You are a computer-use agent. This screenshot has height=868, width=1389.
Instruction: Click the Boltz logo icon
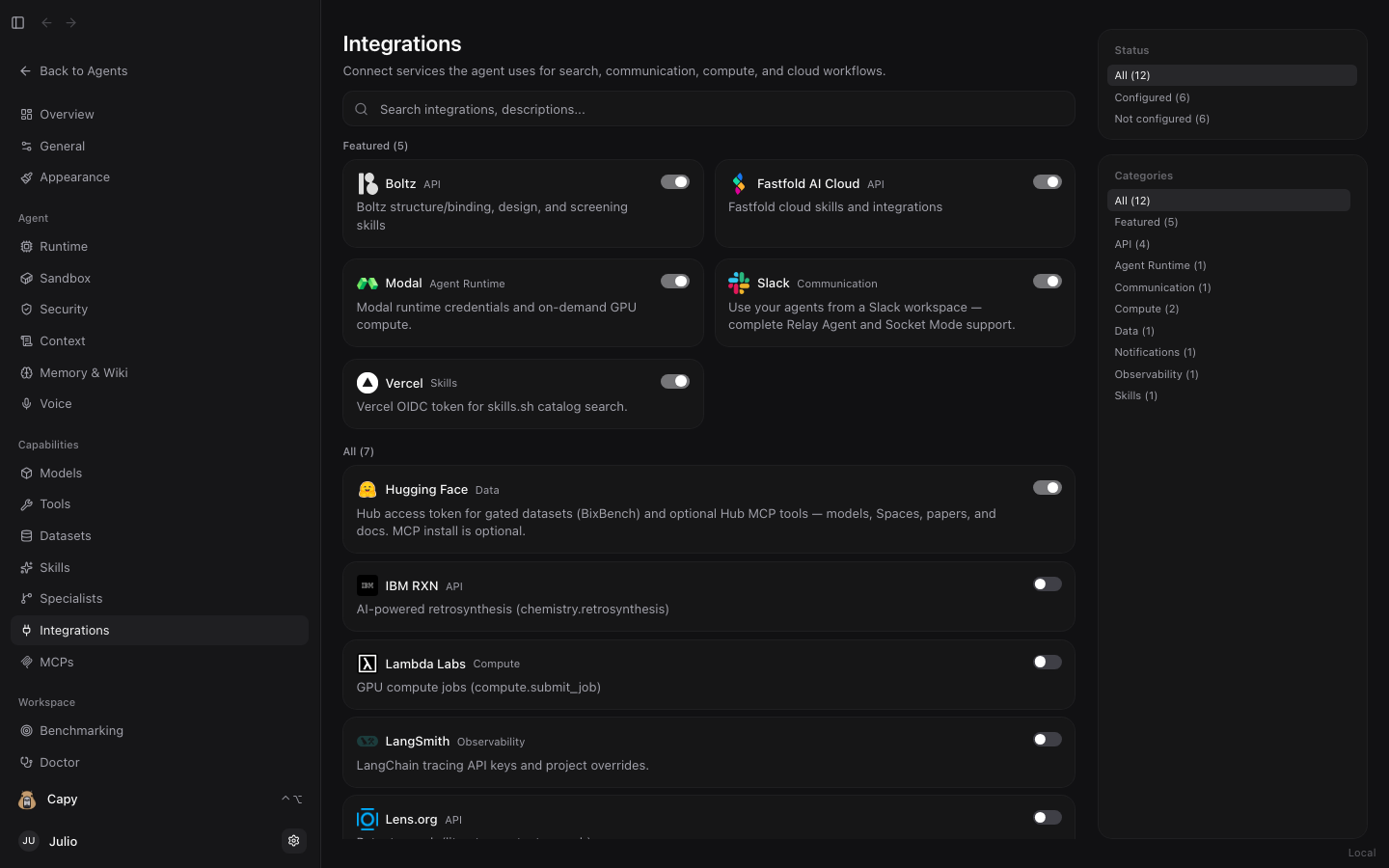point(368,183)
